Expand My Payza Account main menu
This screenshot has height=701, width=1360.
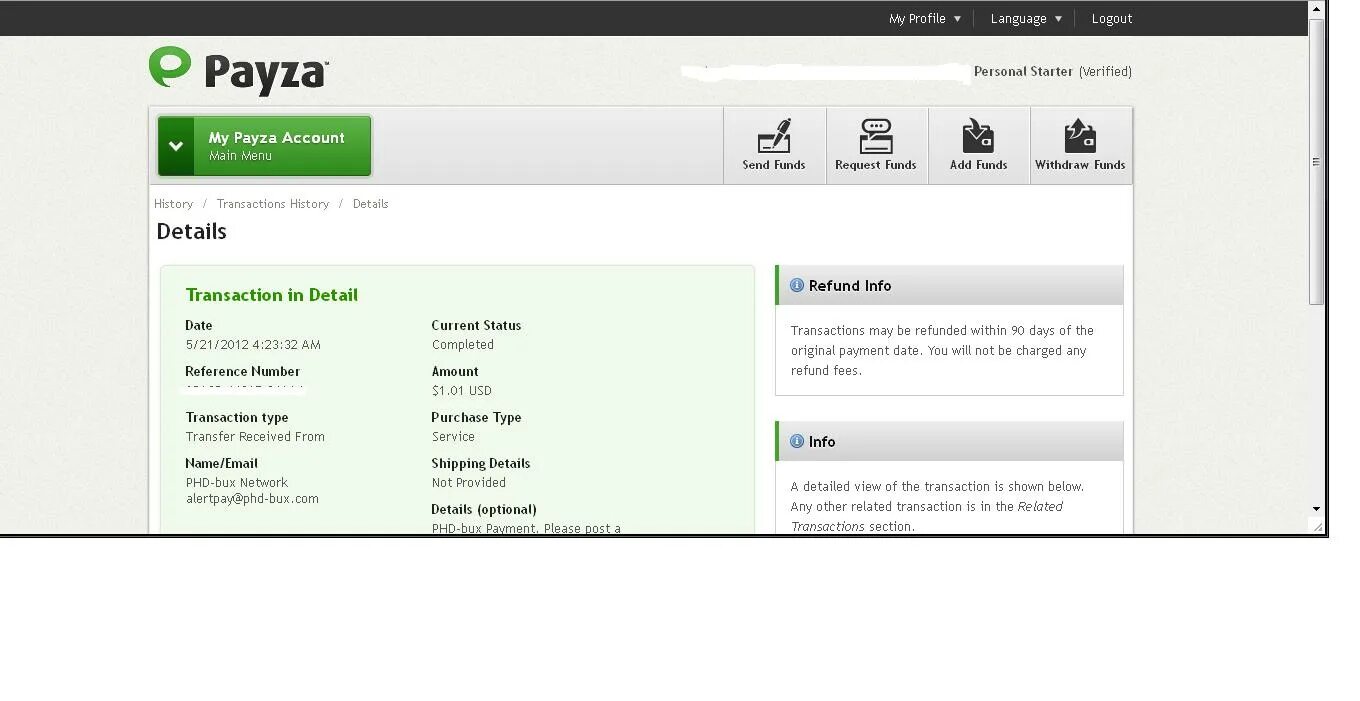pyautogui.click(x=264, y=146)
